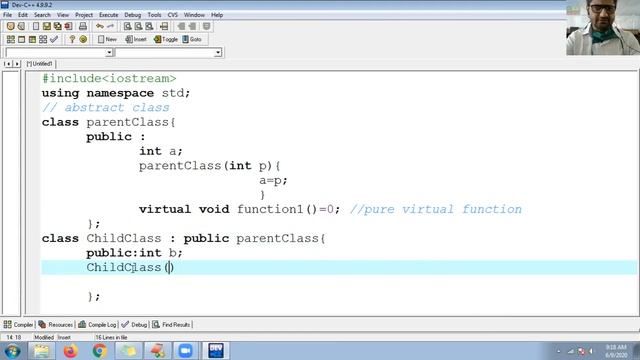Open Windows Explorer from the taskbar

point(42,351)
